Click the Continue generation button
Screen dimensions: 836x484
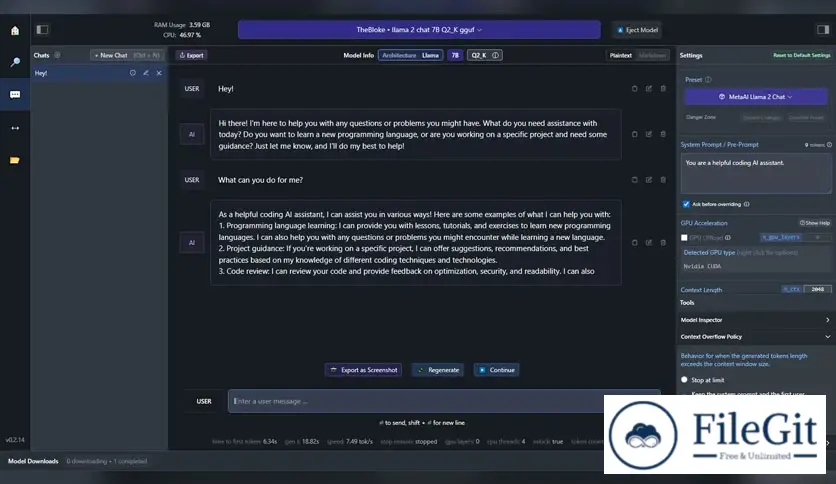point(496,370)
